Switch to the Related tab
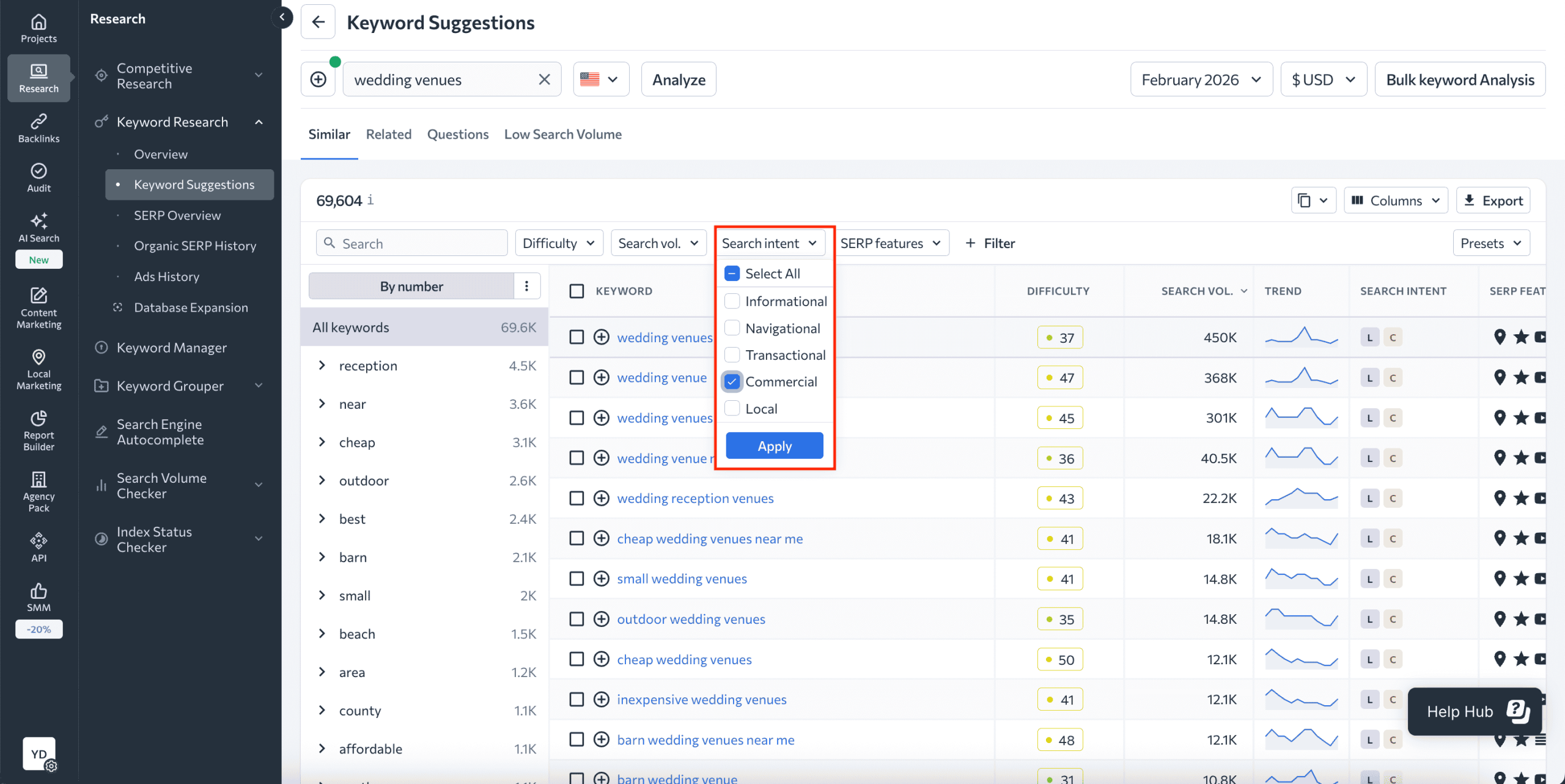The width and height of the screenshot is (1565, 784). click(x=388, y=134)
